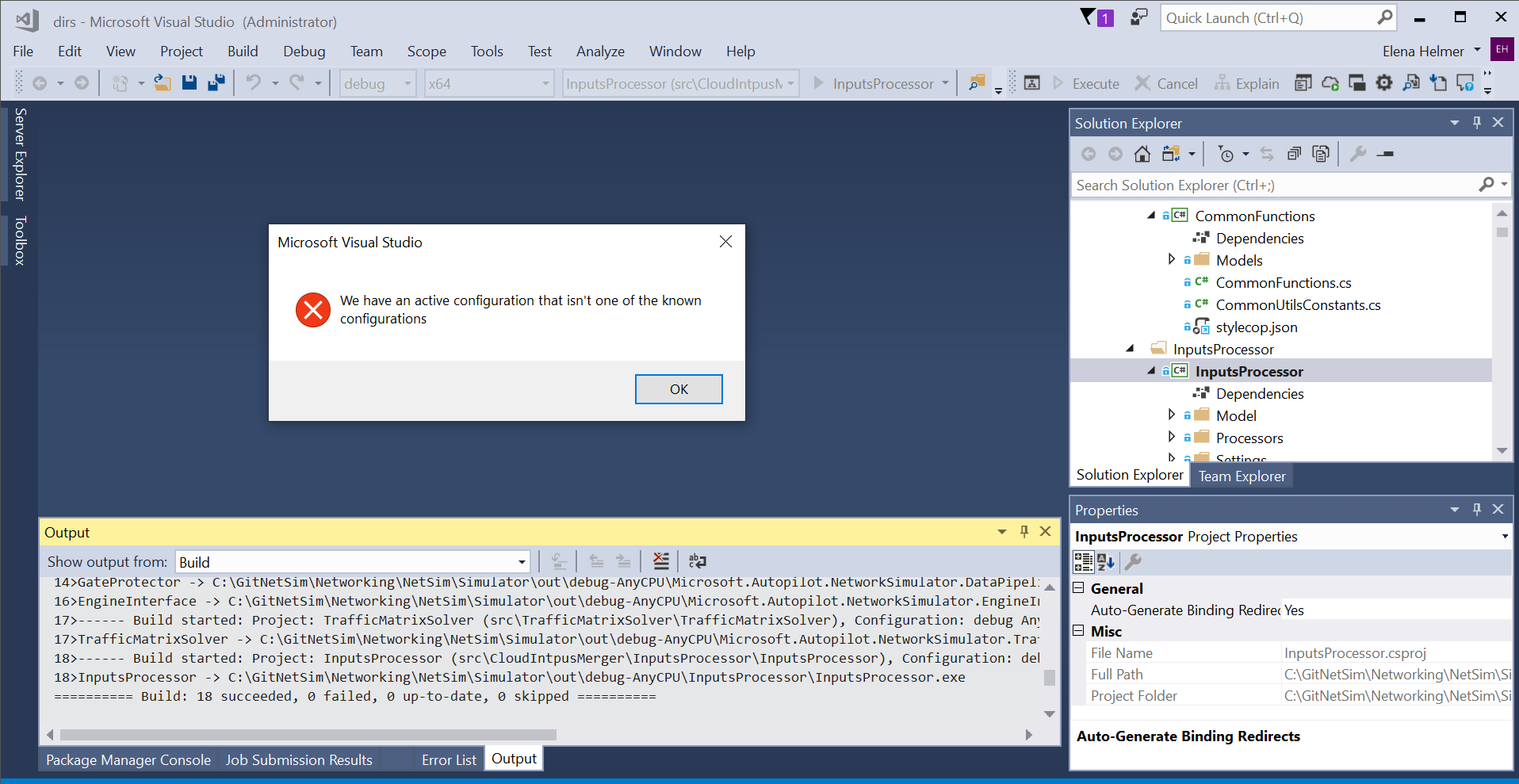Viewport: 1519px width, 784px height.
Task: Click the Solution Explorer Properties wrench icon
Action: tap(1358, 154)
